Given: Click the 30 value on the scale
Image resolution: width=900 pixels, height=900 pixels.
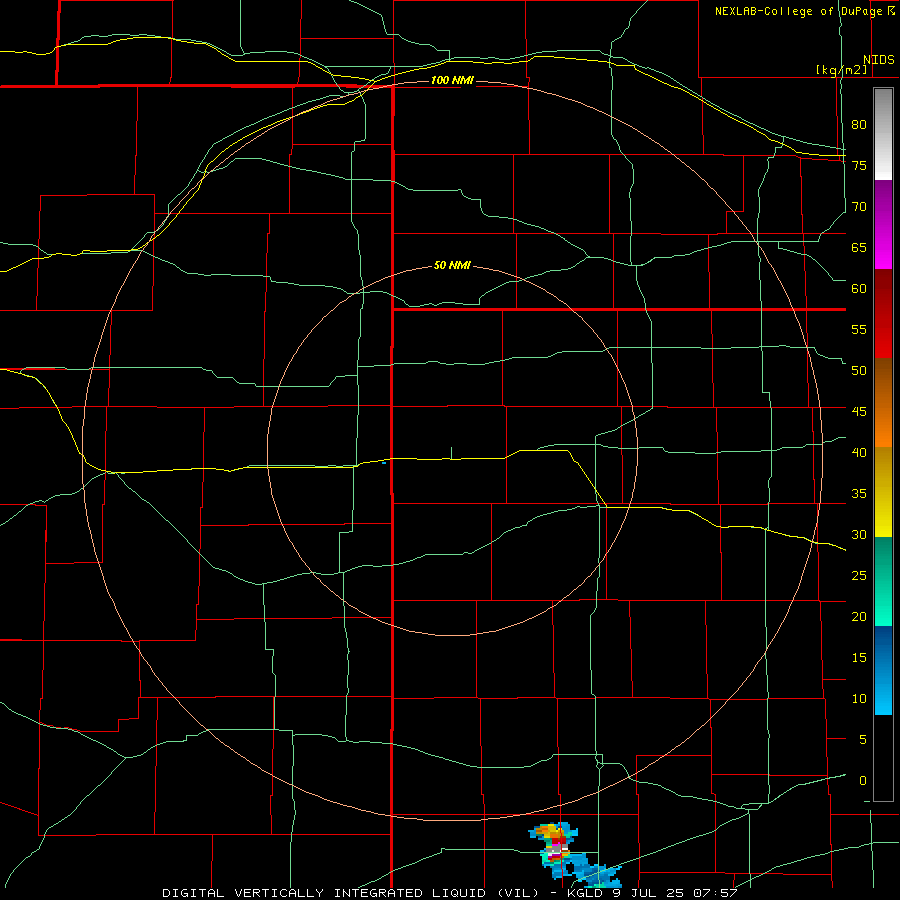Looking at the screenshot, I should [859, 534].
